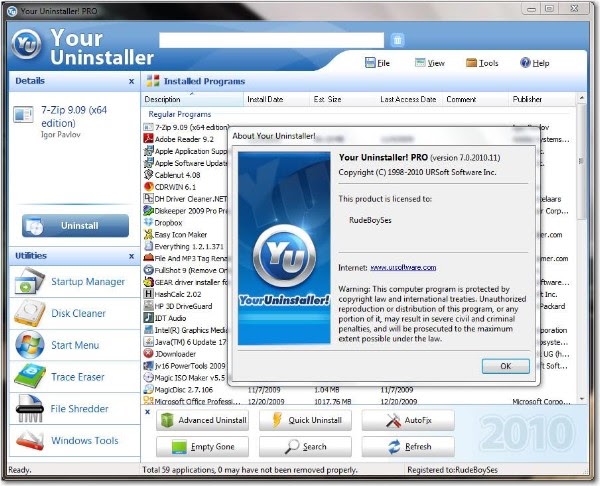Image resolution: width=600 pixels, height=486 pixels.
Task: Click the program list scroll down arrow
Action: [581, 399]
